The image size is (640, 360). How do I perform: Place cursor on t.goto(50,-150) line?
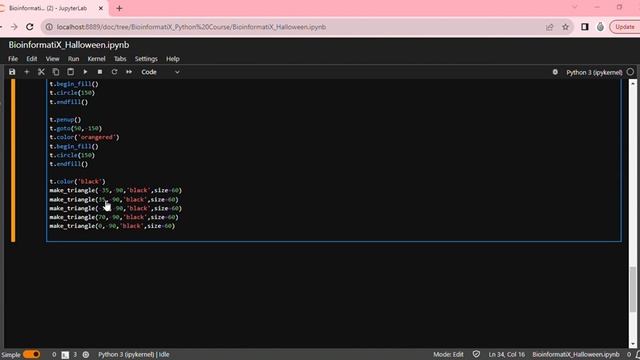[76, 128]
